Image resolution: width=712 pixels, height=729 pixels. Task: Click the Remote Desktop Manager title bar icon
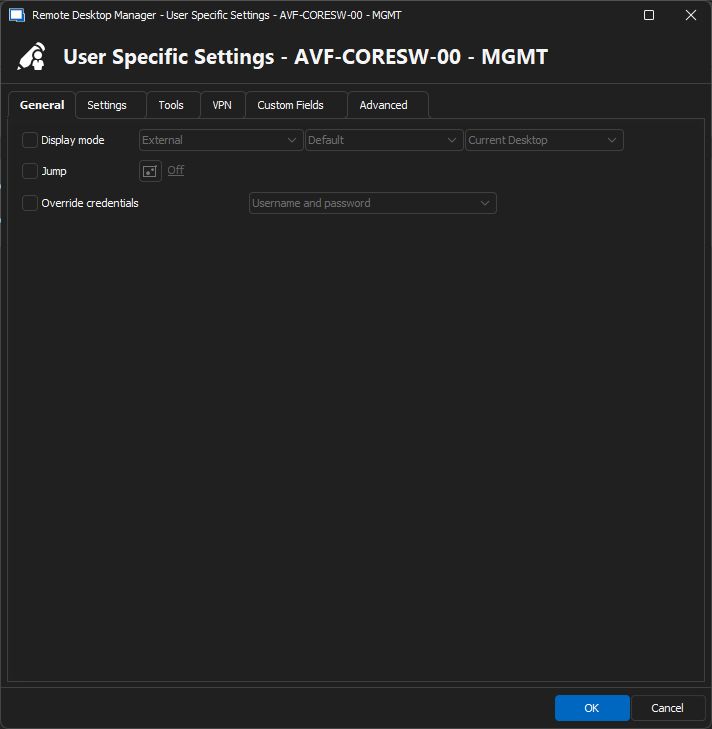click(x=17, y=15)
